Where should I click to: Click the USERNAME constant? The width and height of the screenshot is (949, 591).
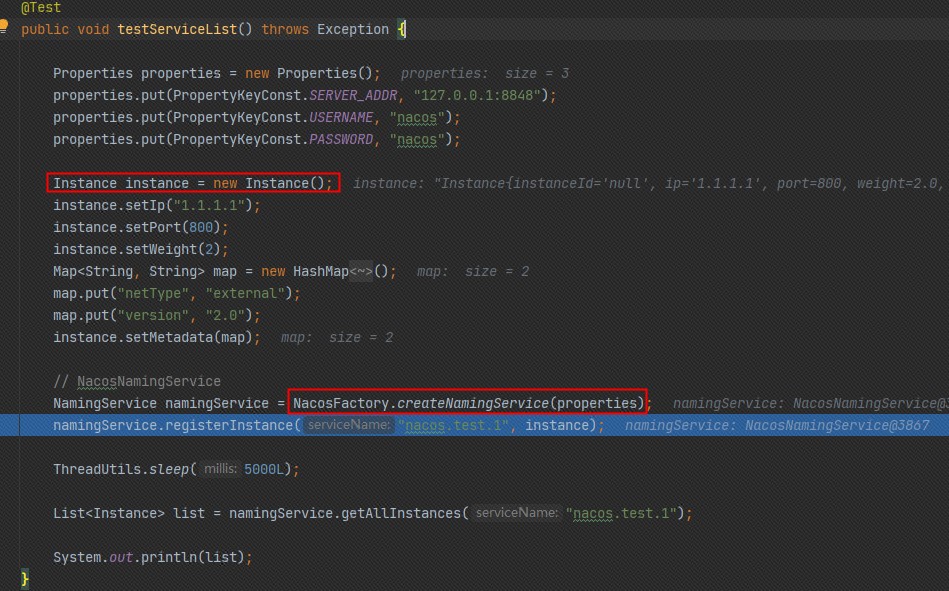pyautogui.click(x=341, y=117)
